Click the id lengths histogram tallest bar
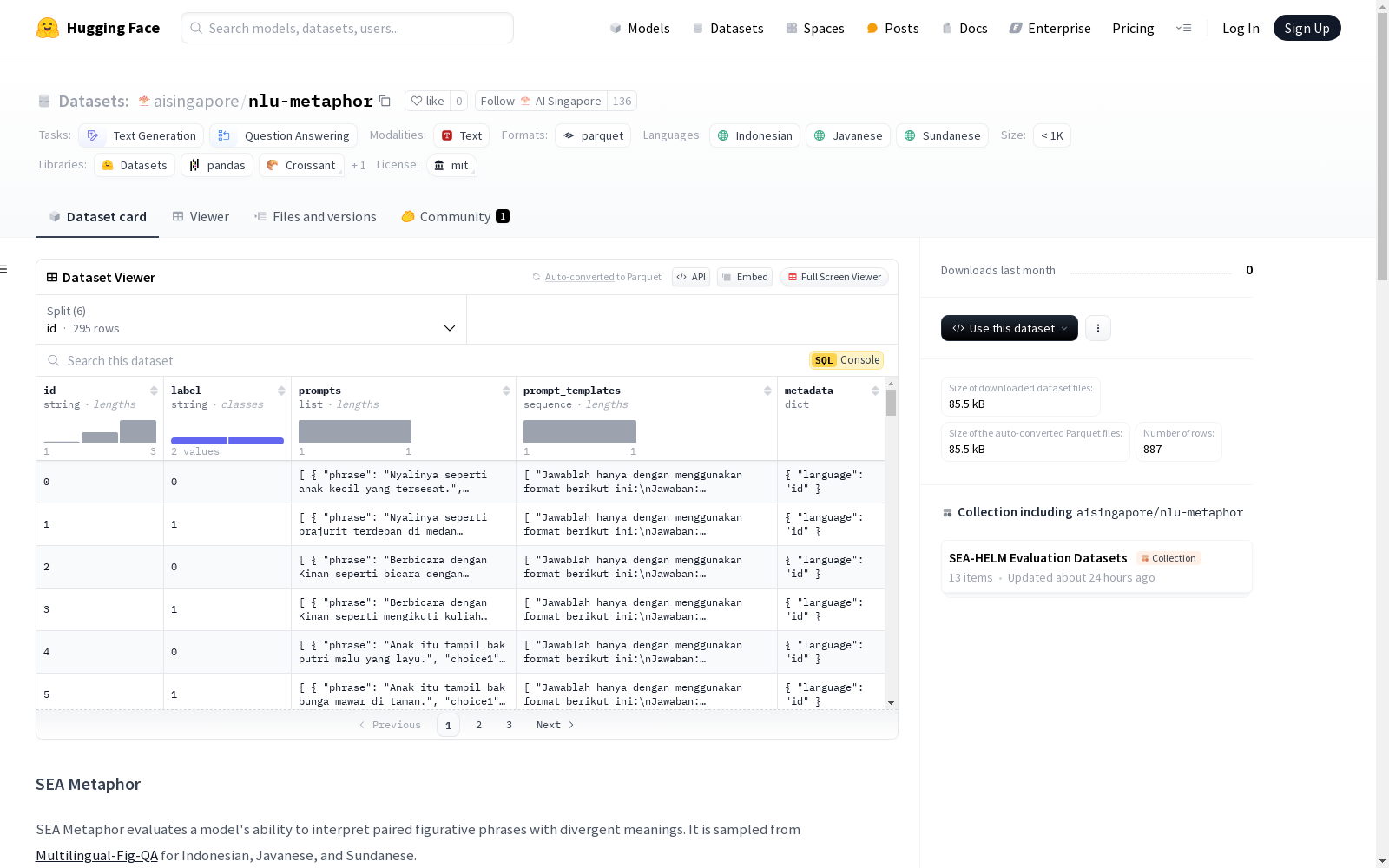Viewport: 1389px width, 868px height. click(x=138, y=431)
